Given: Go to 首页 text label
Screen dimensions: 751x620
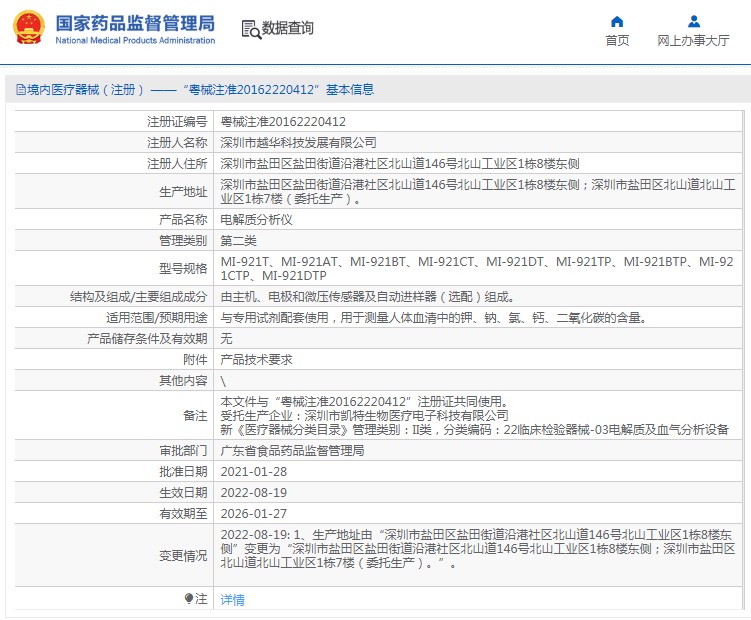Looking at the screenshot, I should point(617,41).
